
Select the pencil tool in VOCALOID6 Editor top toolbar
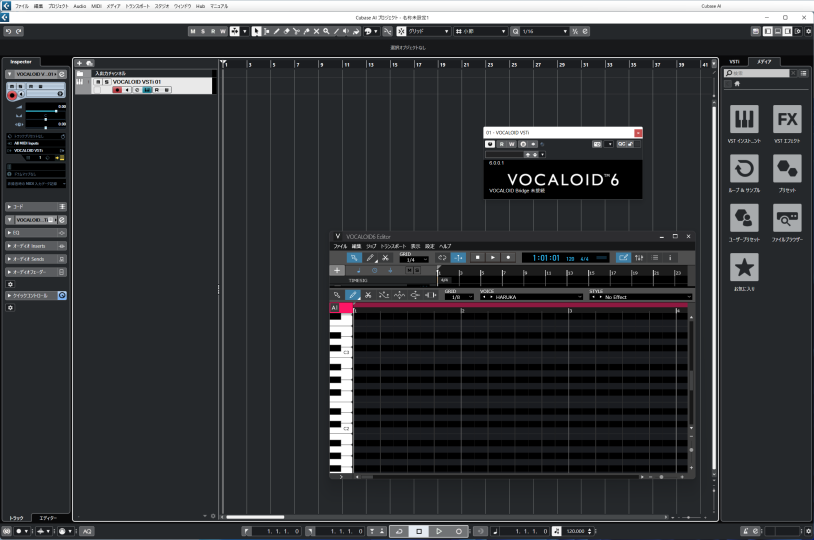click(x=370, y=258)
